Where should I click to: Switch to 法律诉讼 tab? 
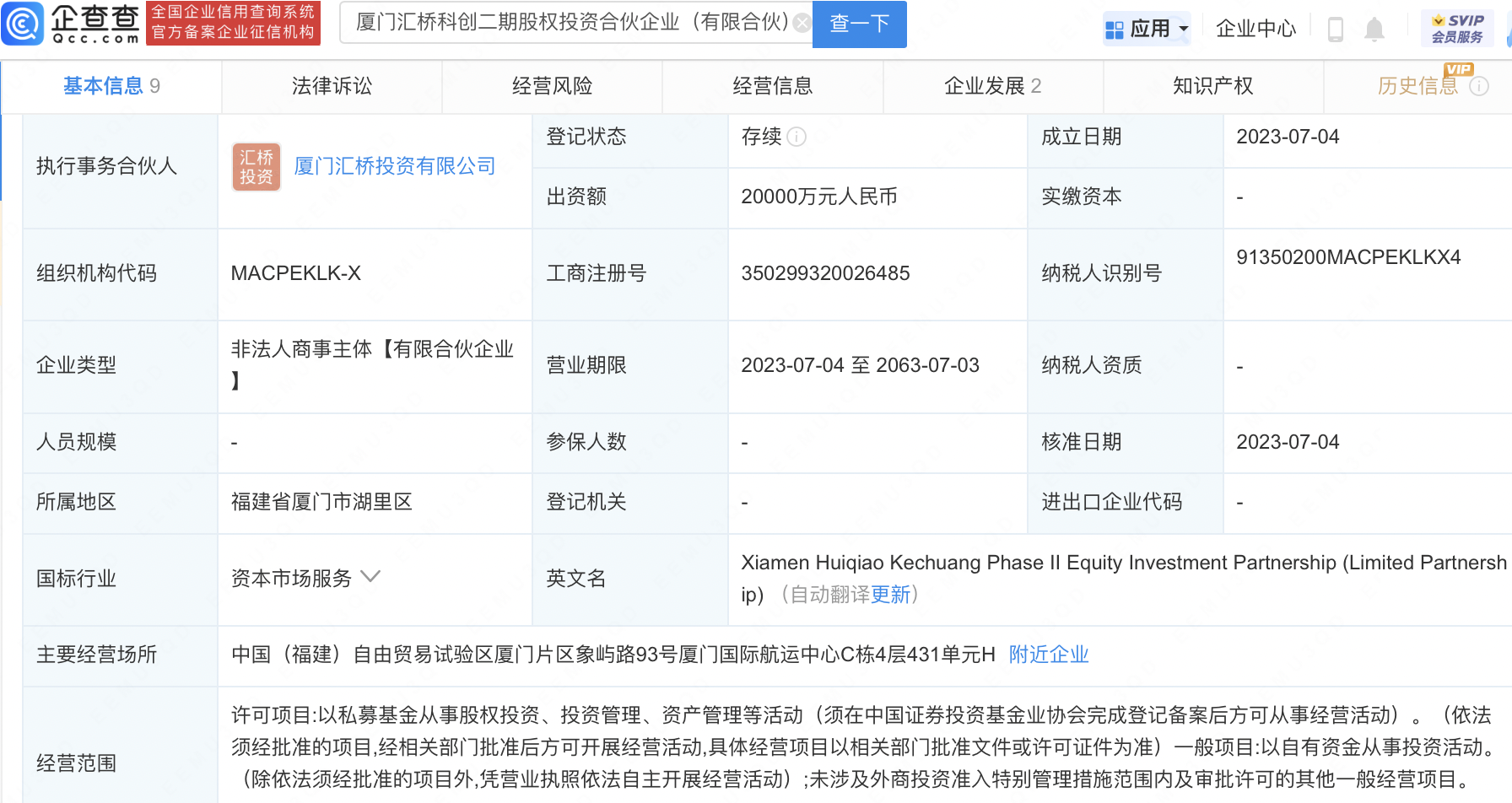[332, 86]
